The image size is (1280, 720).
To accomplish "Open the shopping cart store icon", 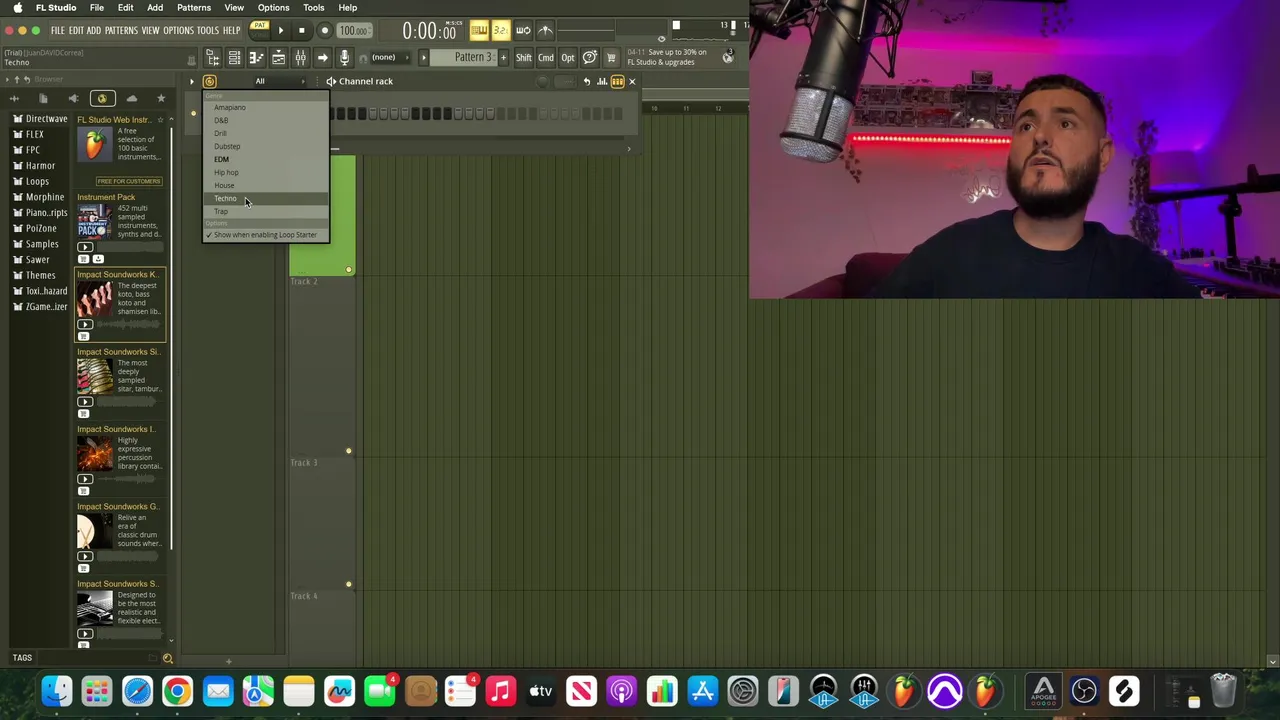I will pyautogui.click(x=611, y=58).
